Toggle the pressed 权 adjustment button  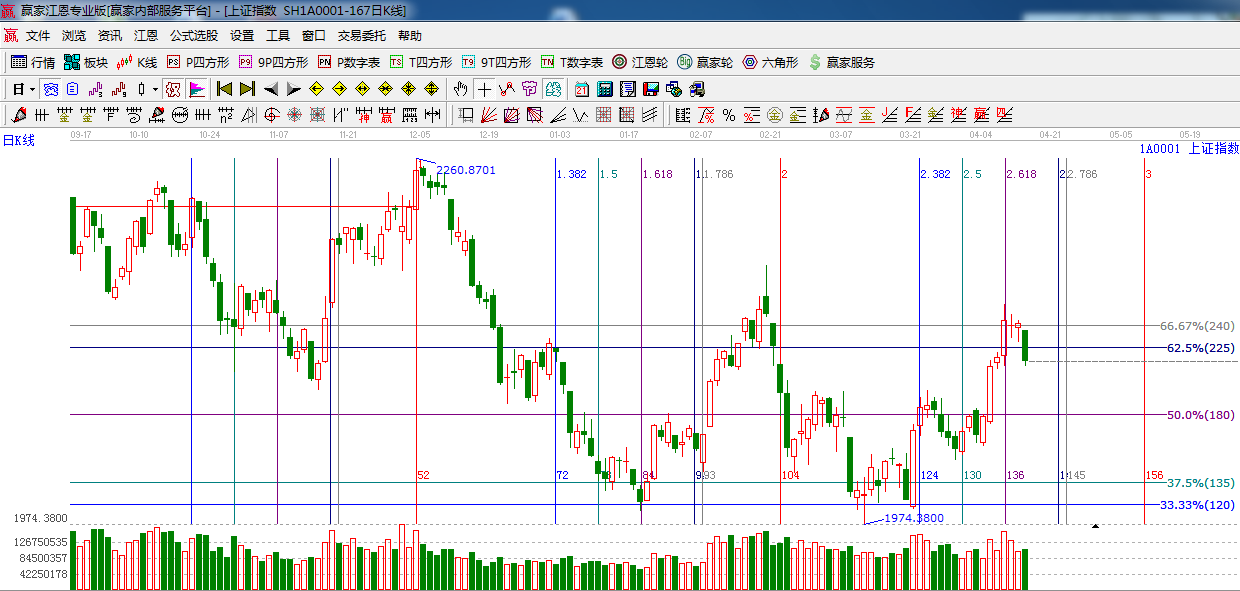click(x=174, y=89)
